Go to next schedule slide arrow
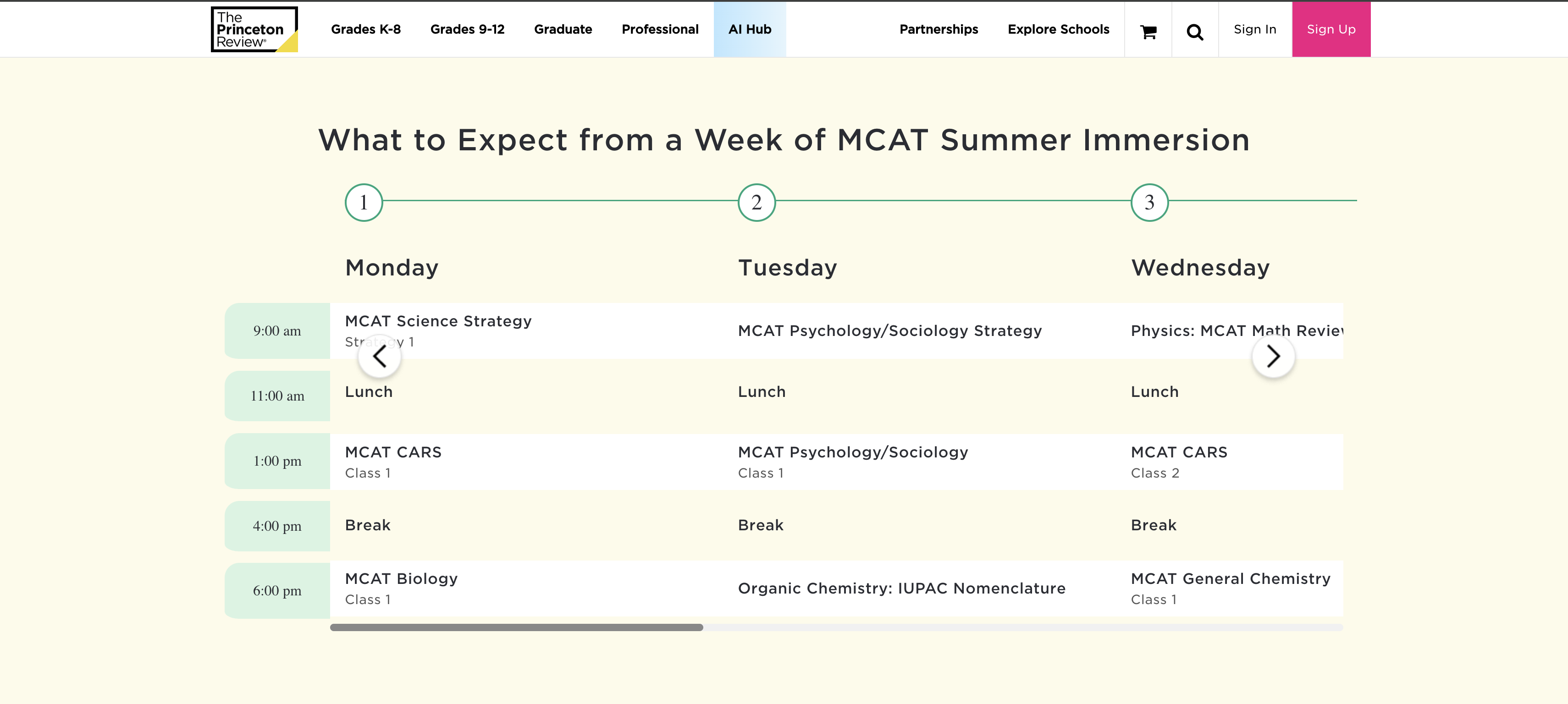The height and width of the screenshot is (704, 1568). (1273, 357)
